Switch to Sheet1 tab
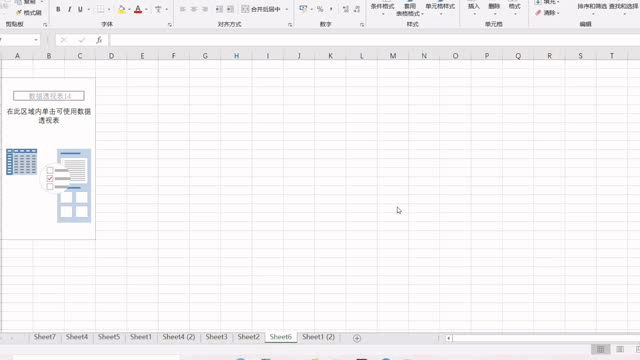This screenshot has width=640, height=360. coord(141,337)
